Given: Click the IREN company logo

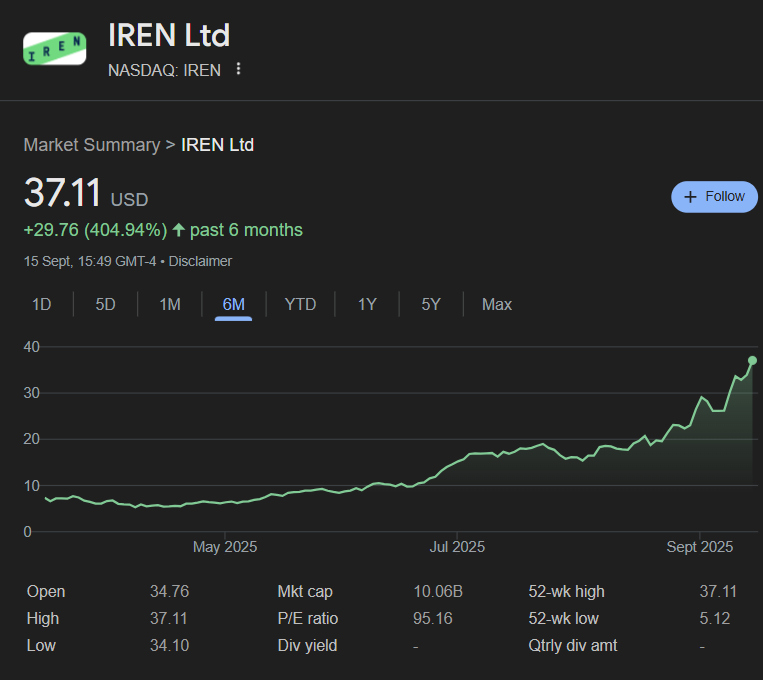Looking at the screenshot, I should [x=54, y=49].
